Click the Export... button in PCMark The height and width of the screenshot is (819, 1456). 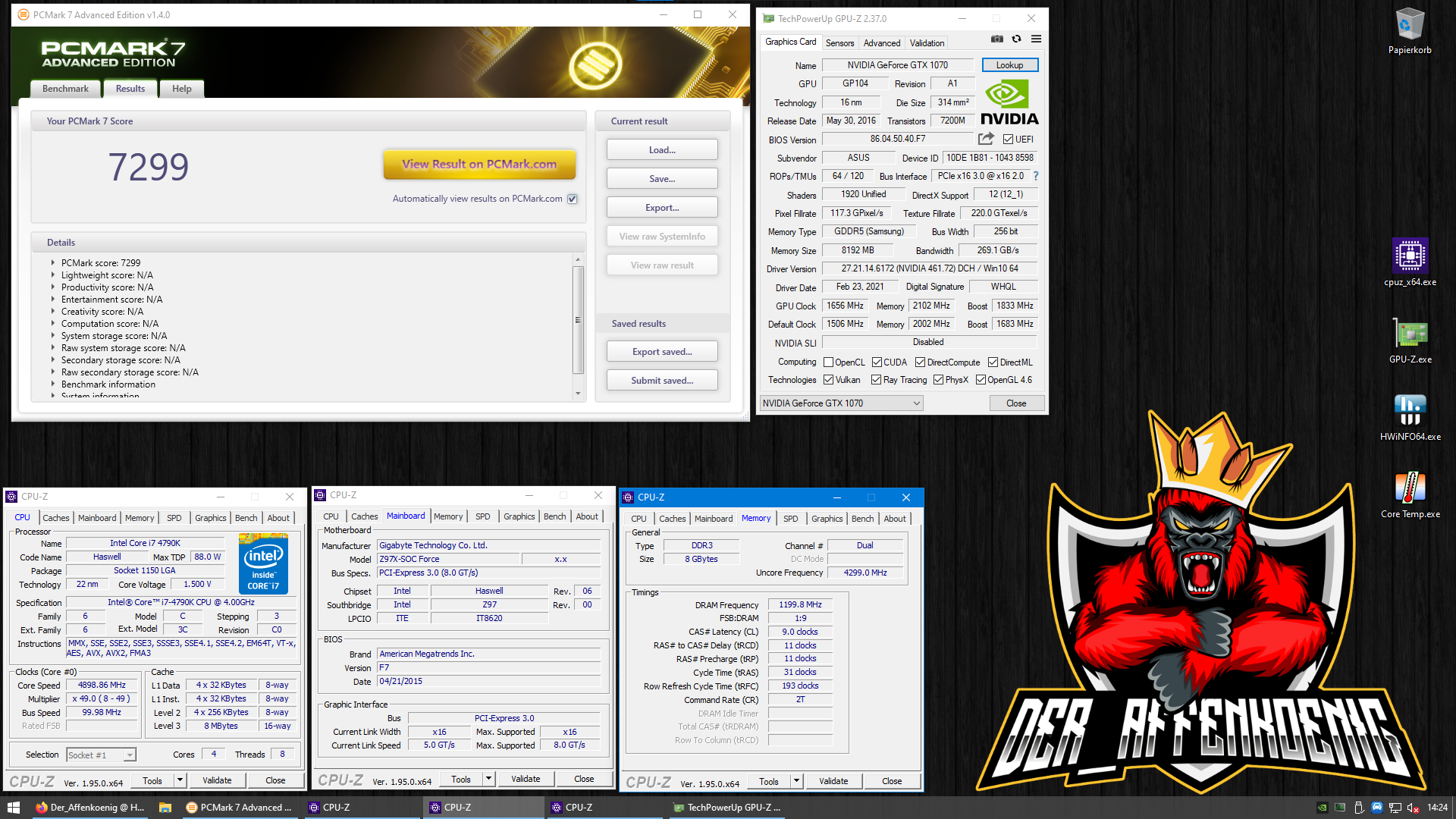(662, 208)
